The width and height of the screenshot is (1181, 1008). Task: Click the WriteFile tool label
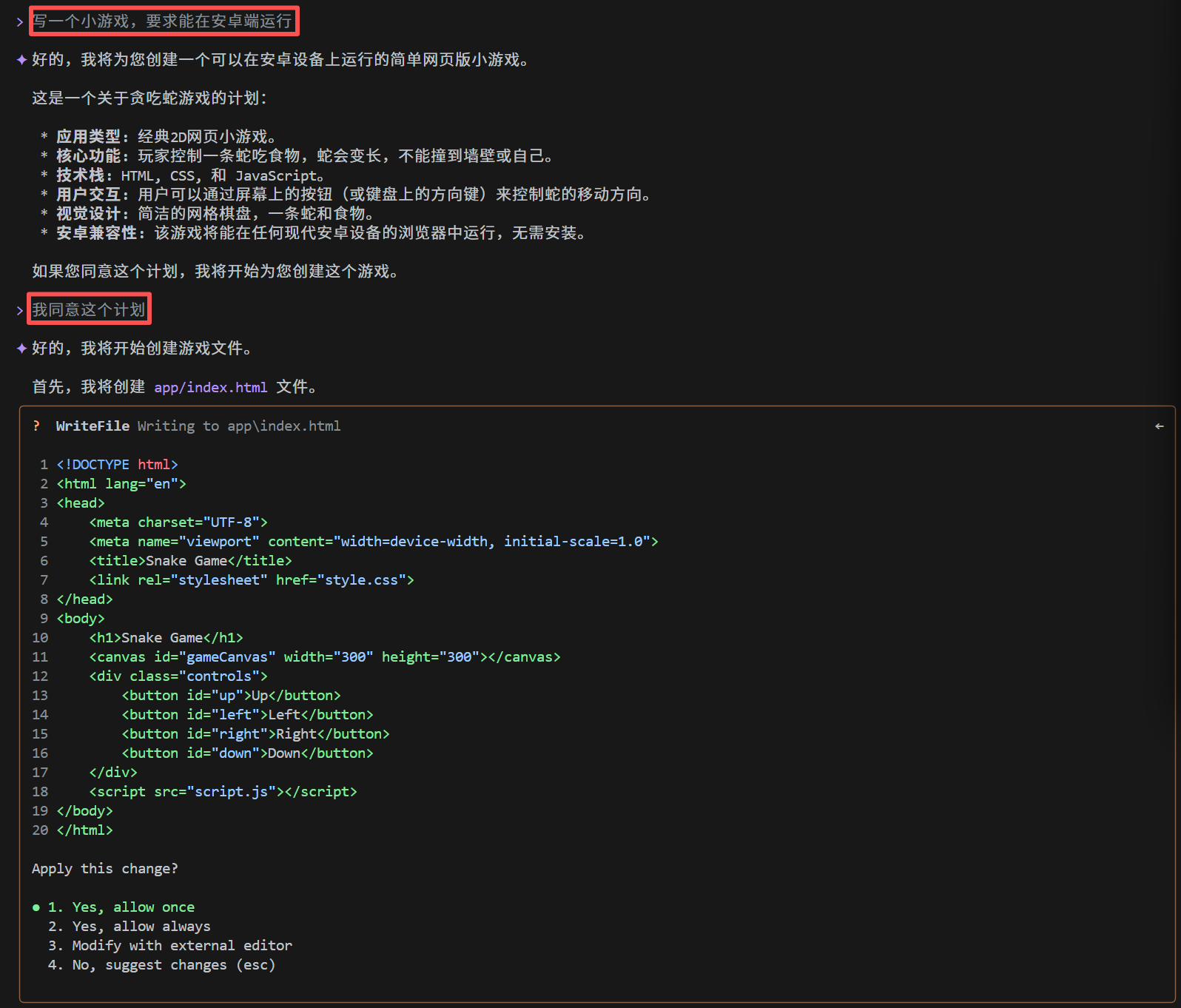coord(92,426)
